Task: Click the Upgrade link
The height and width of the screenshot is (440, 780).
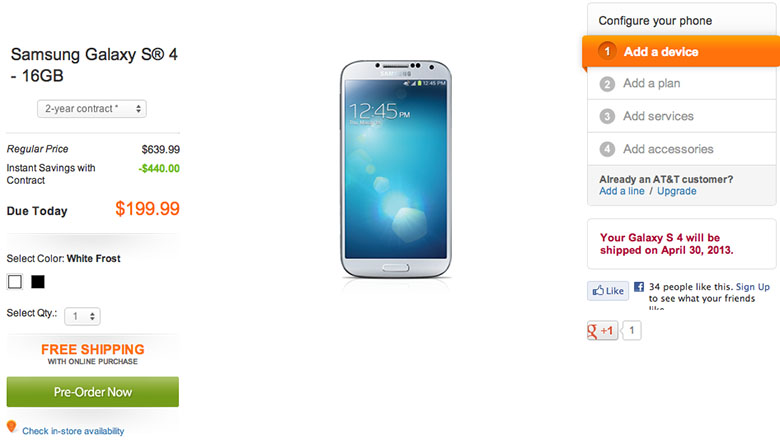Action: tap(677, 191)
